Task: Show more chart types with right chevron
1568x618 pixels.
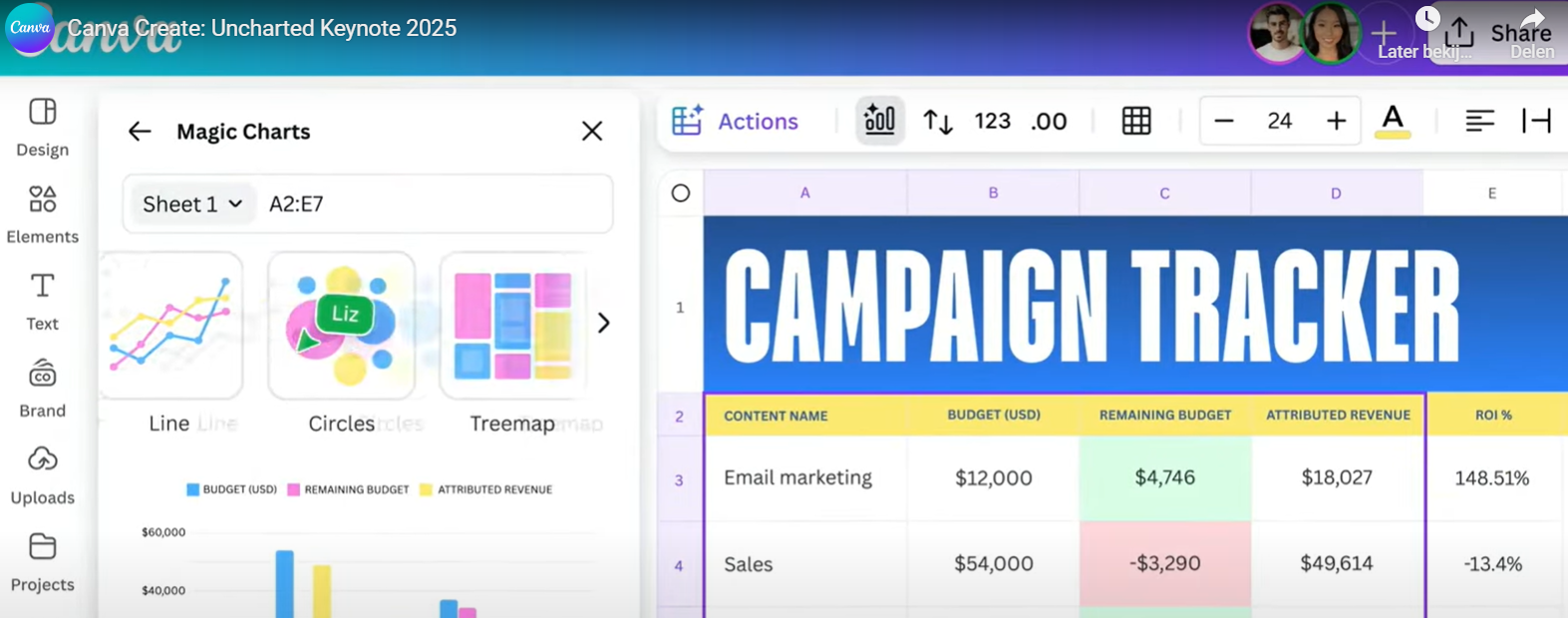Action: pyautogui.click(x=603, y=323)
